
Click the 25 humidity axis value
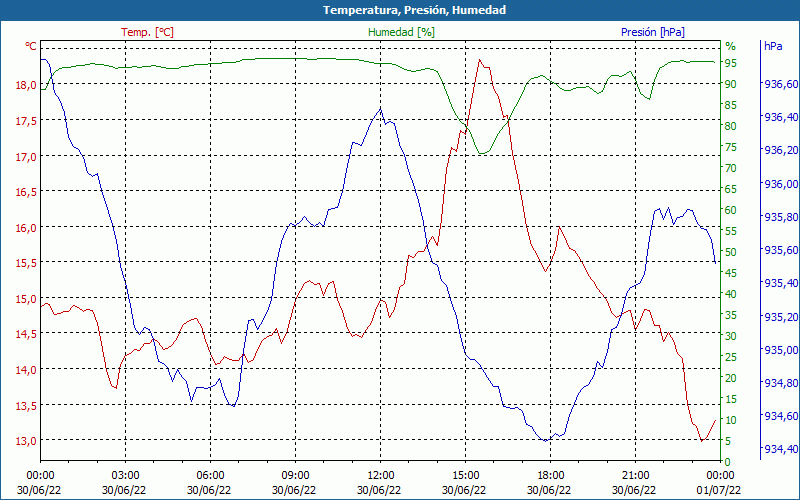(731, 357)
